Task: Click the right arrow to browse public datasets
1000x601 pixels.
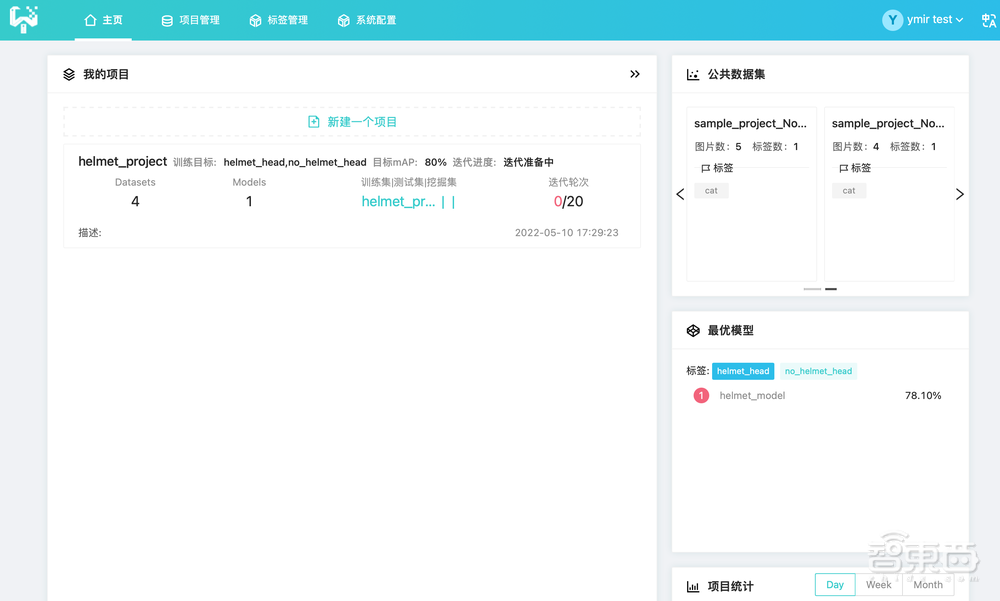Action: point(959,194)
